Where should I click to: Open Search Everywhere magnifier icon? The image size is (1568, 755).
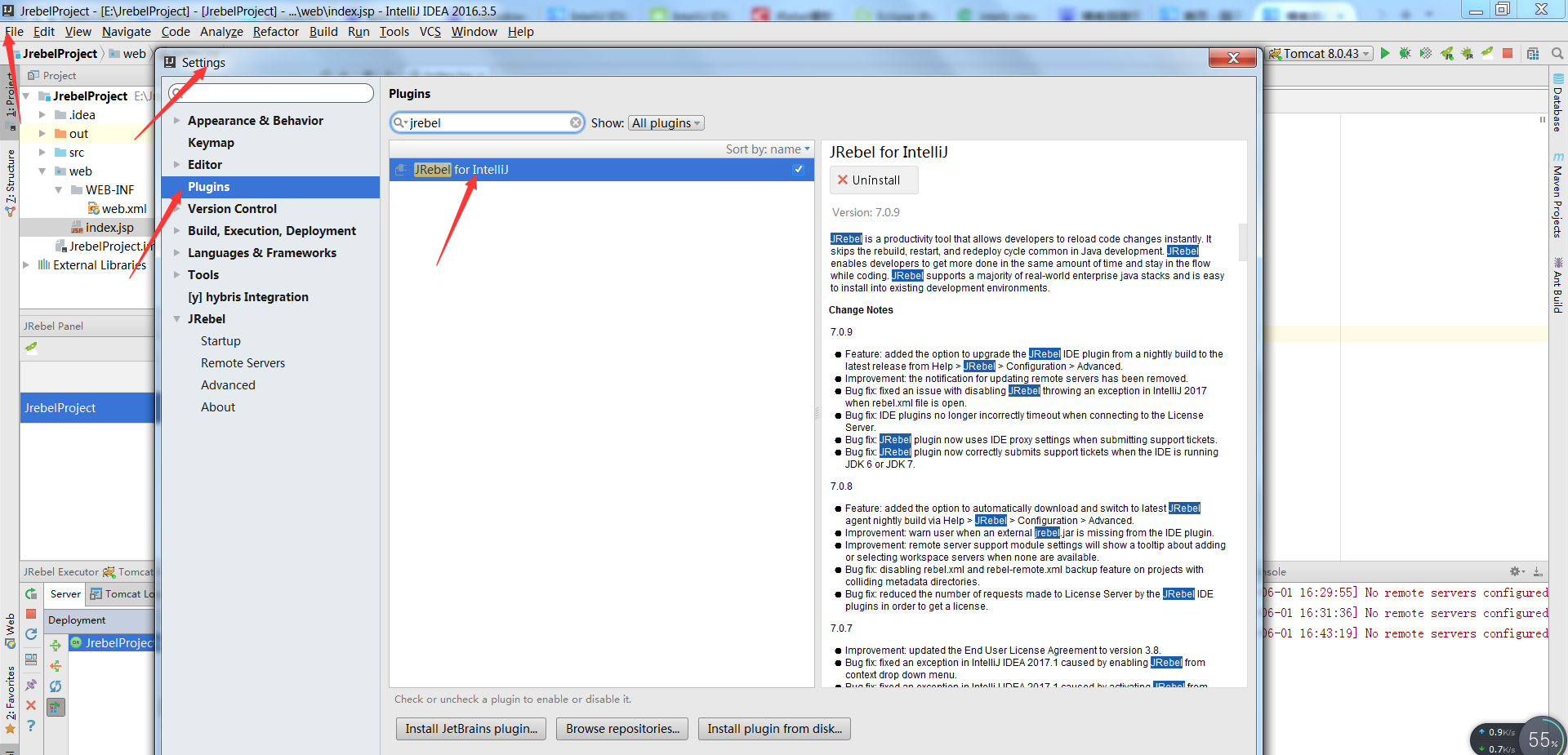(x=1557, y=54)
